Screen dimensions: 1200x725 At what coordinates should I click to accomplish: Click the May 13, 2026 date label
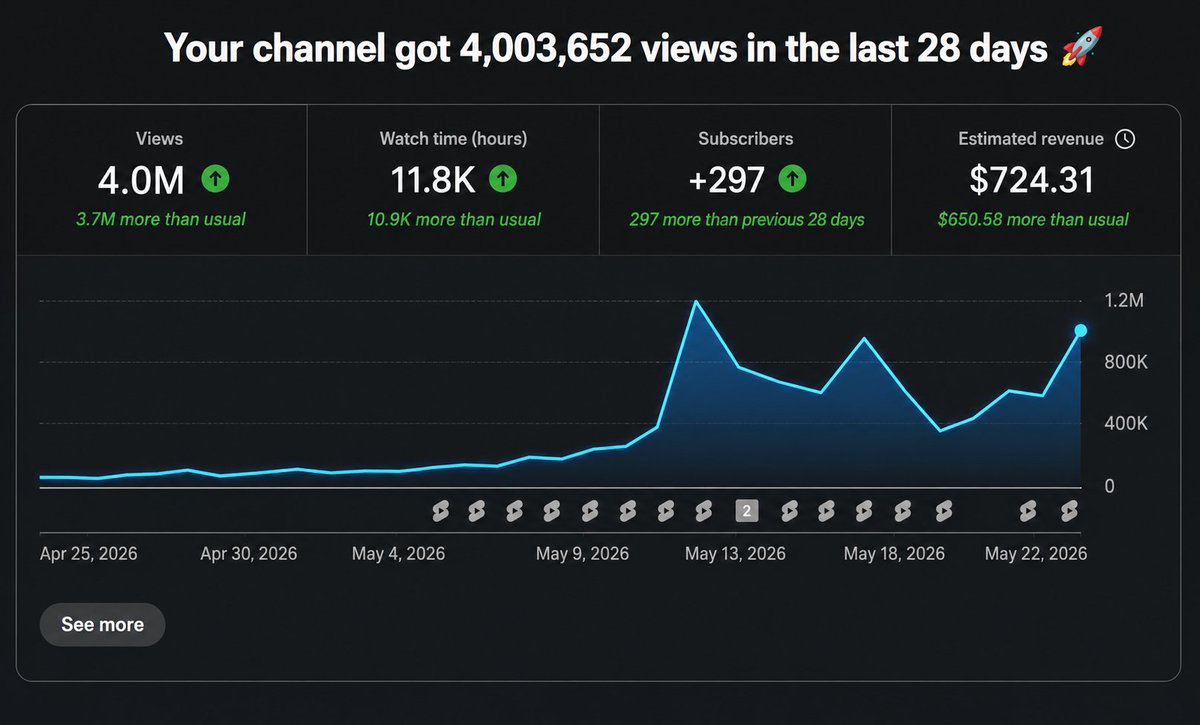(735, 553)
